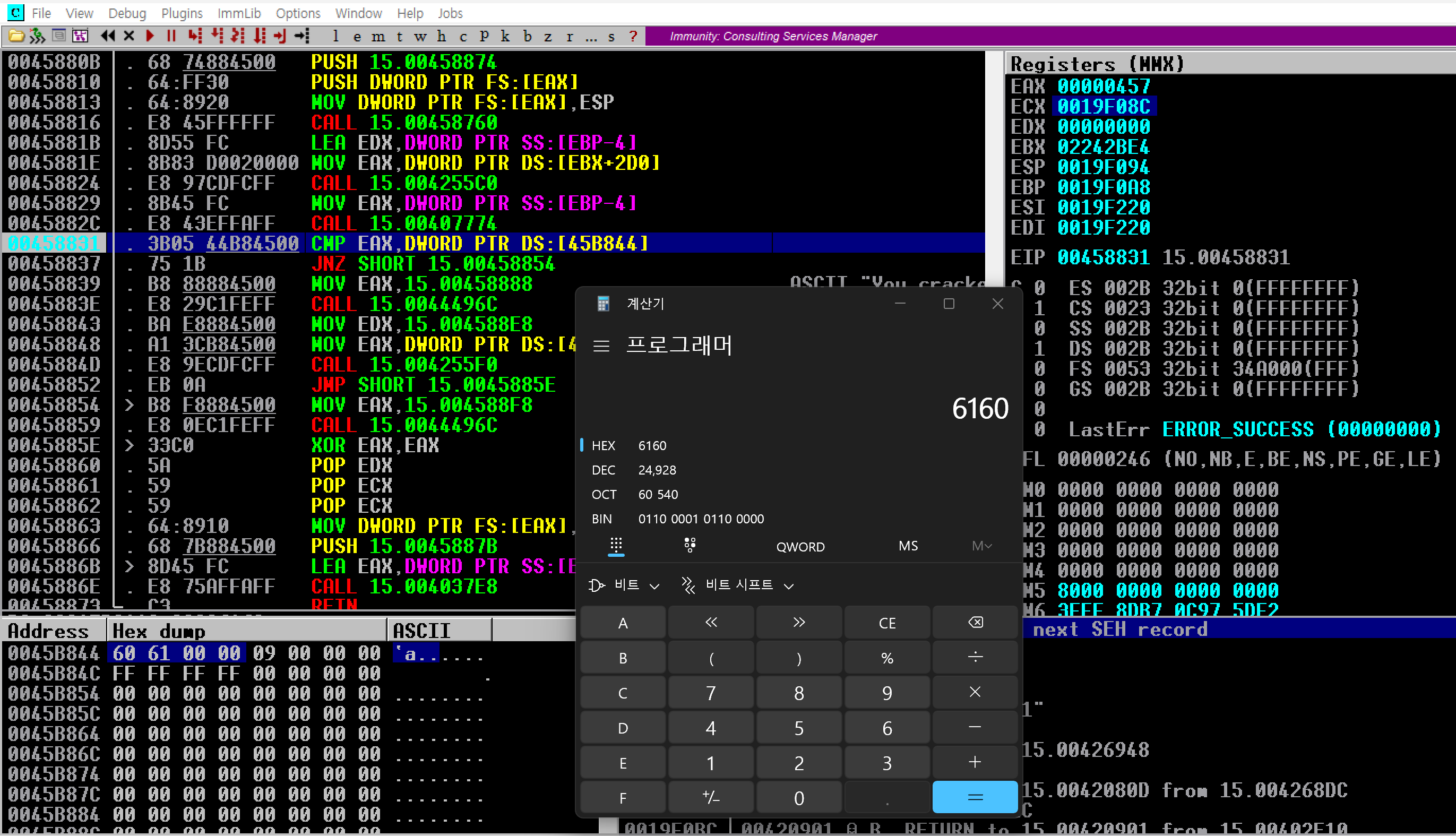Open the calculator hamburger navigation menu
Screen dimensions: 1456x836
coord(601,346)
